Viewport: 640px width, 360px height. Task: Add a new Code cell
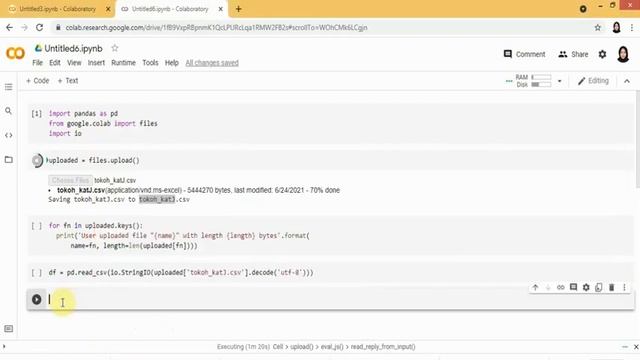tap(38, 81)
